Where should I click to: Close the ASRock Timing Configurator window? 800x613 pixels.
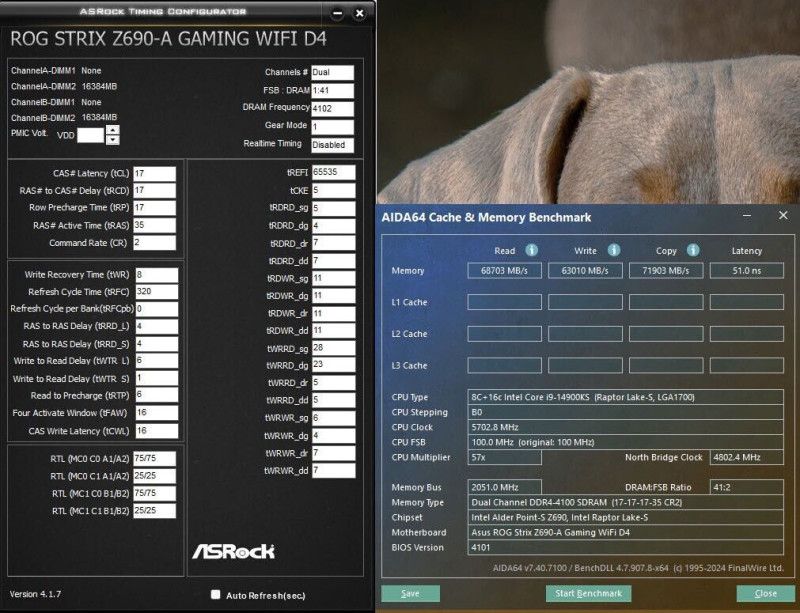pos(360,14)
